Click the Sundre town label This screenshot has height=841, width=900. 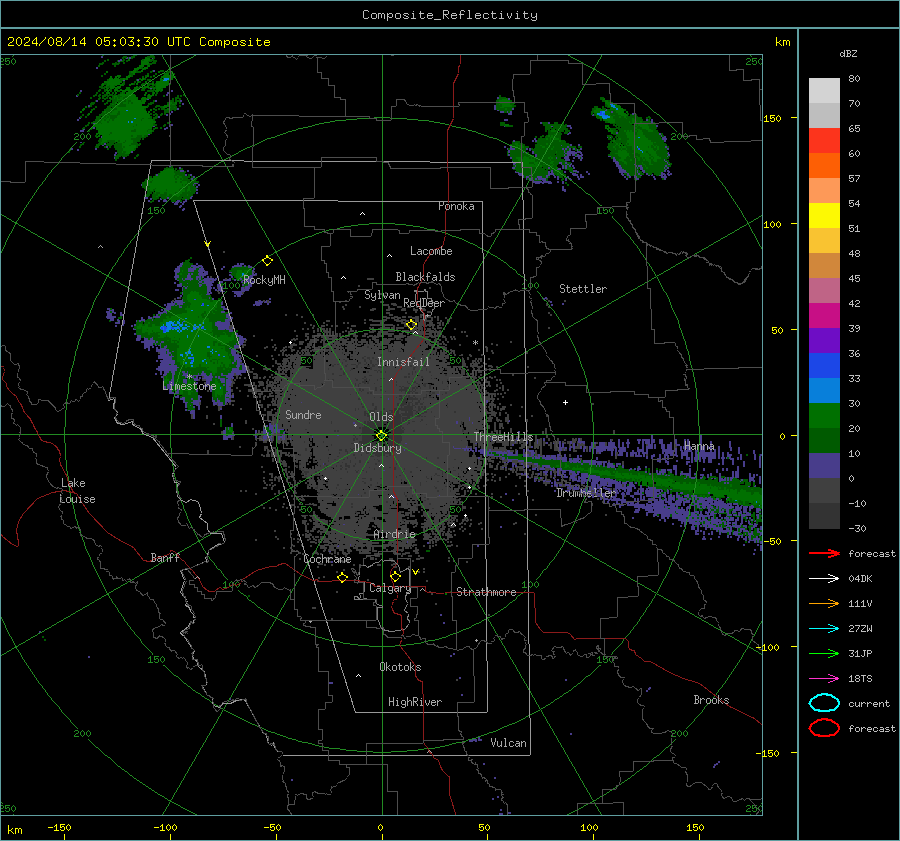pos(303,414)
